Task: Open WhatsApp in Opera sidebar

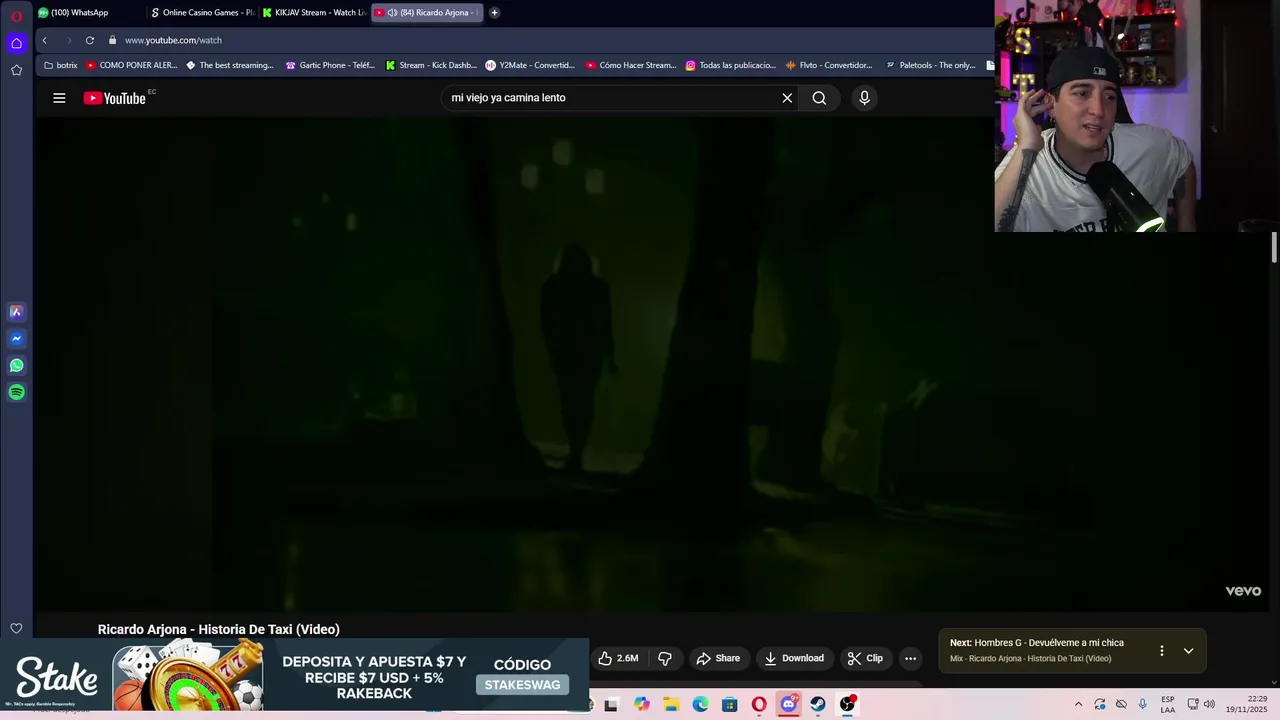Action: tap(16, 366)
